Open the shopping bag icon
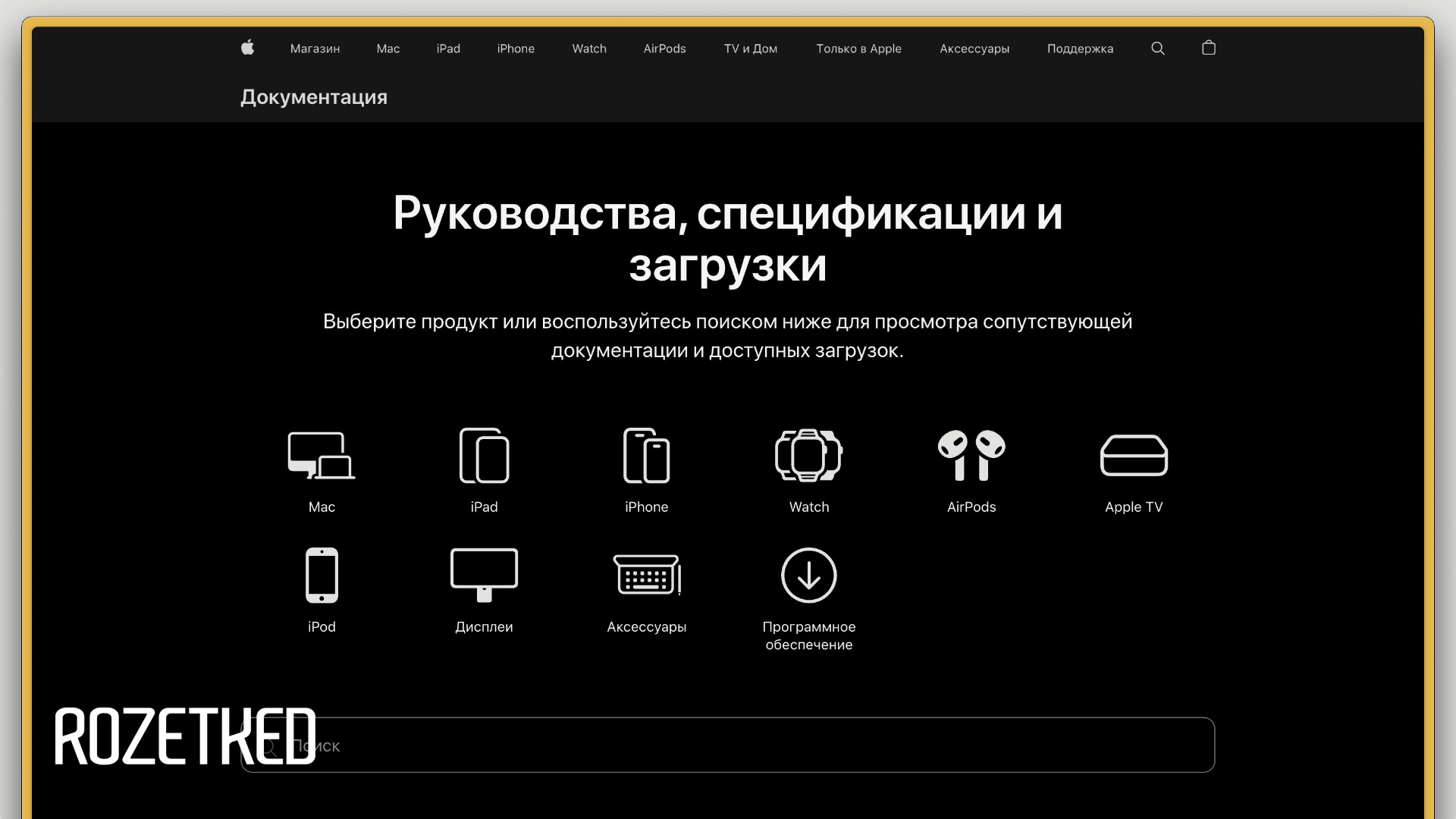This screenshot has width=1456, height=819. click(1209, 48)
